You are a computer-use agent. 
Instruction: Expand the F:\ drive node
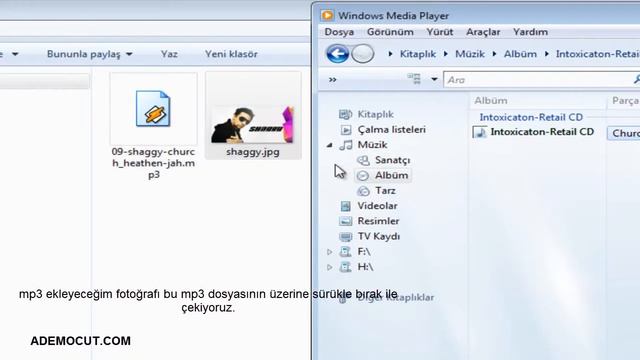(x=329, y=252)
